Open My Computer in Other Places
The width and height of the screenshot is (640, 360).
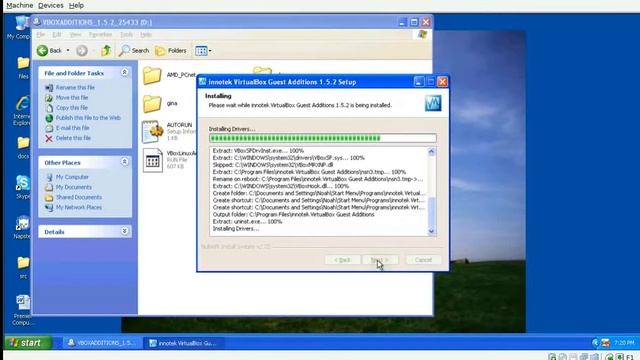(x=72, y=177)
